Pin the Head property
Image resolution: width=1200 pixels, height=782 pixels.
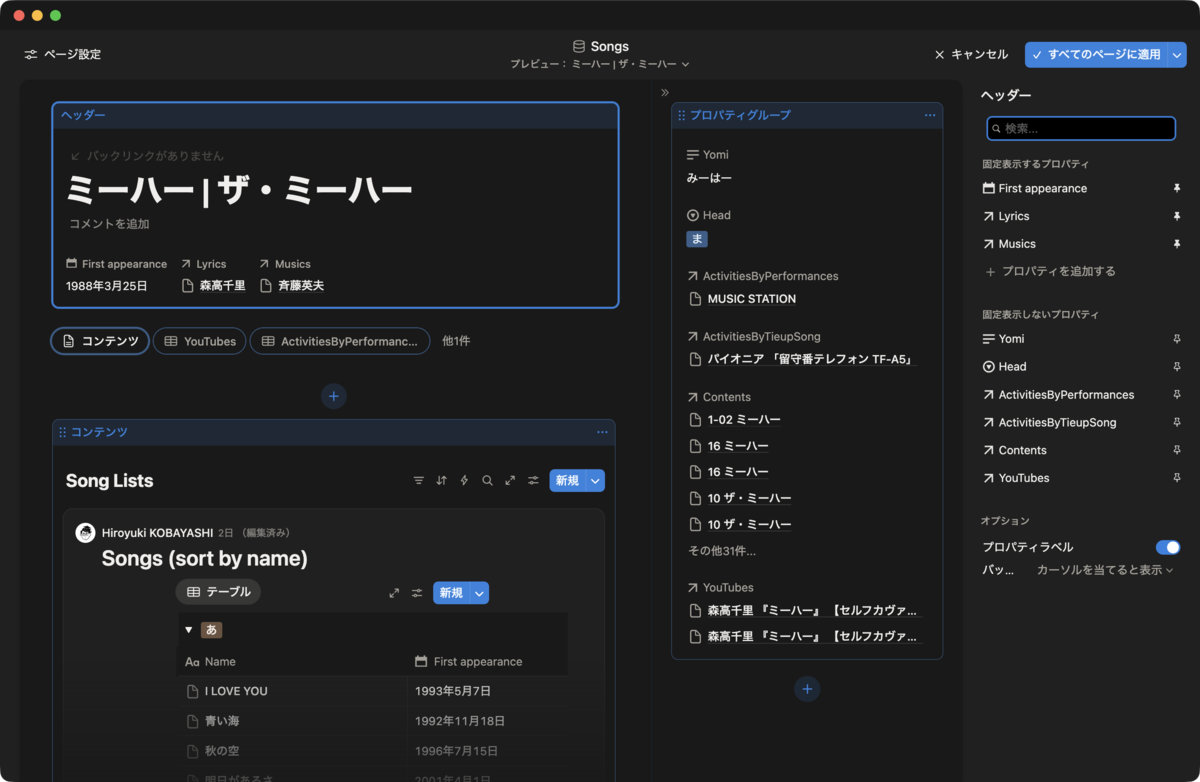[1176, 367]
